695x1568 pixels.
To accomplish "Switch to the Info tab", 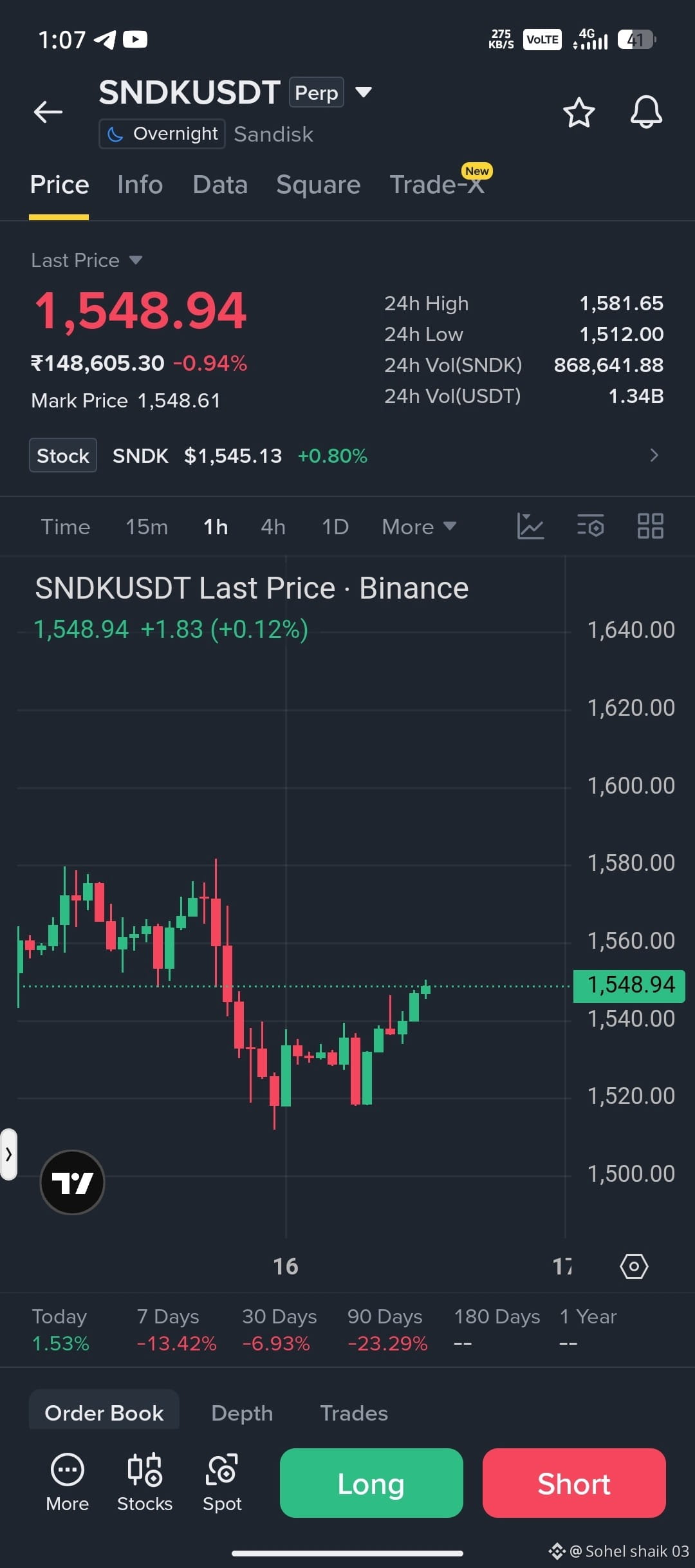I will [140, 185].
